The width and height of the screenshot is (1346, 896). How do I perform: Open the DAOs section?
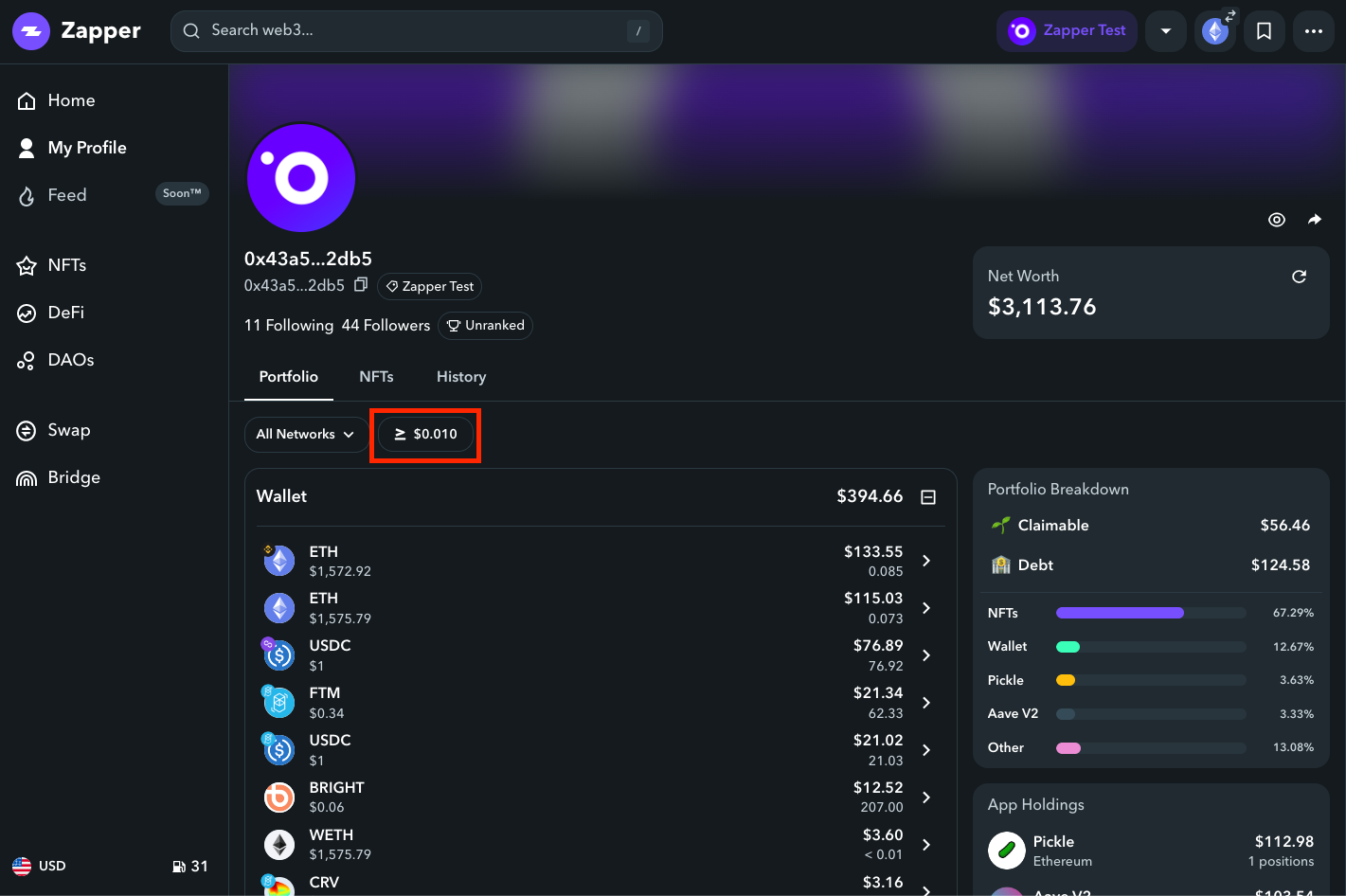point(71,360)
